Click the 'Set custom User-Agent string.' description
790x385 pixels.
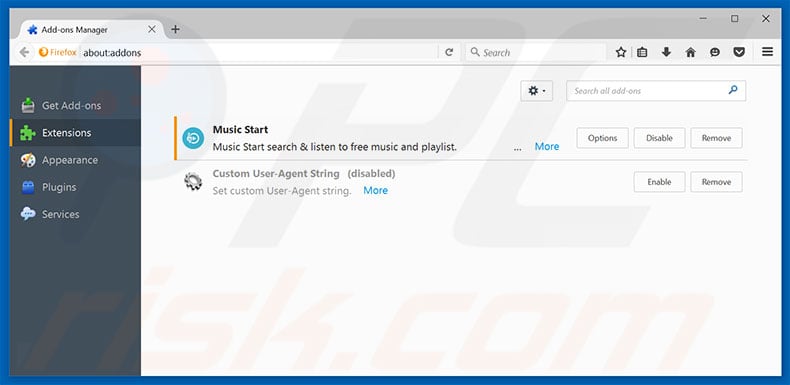282,191
